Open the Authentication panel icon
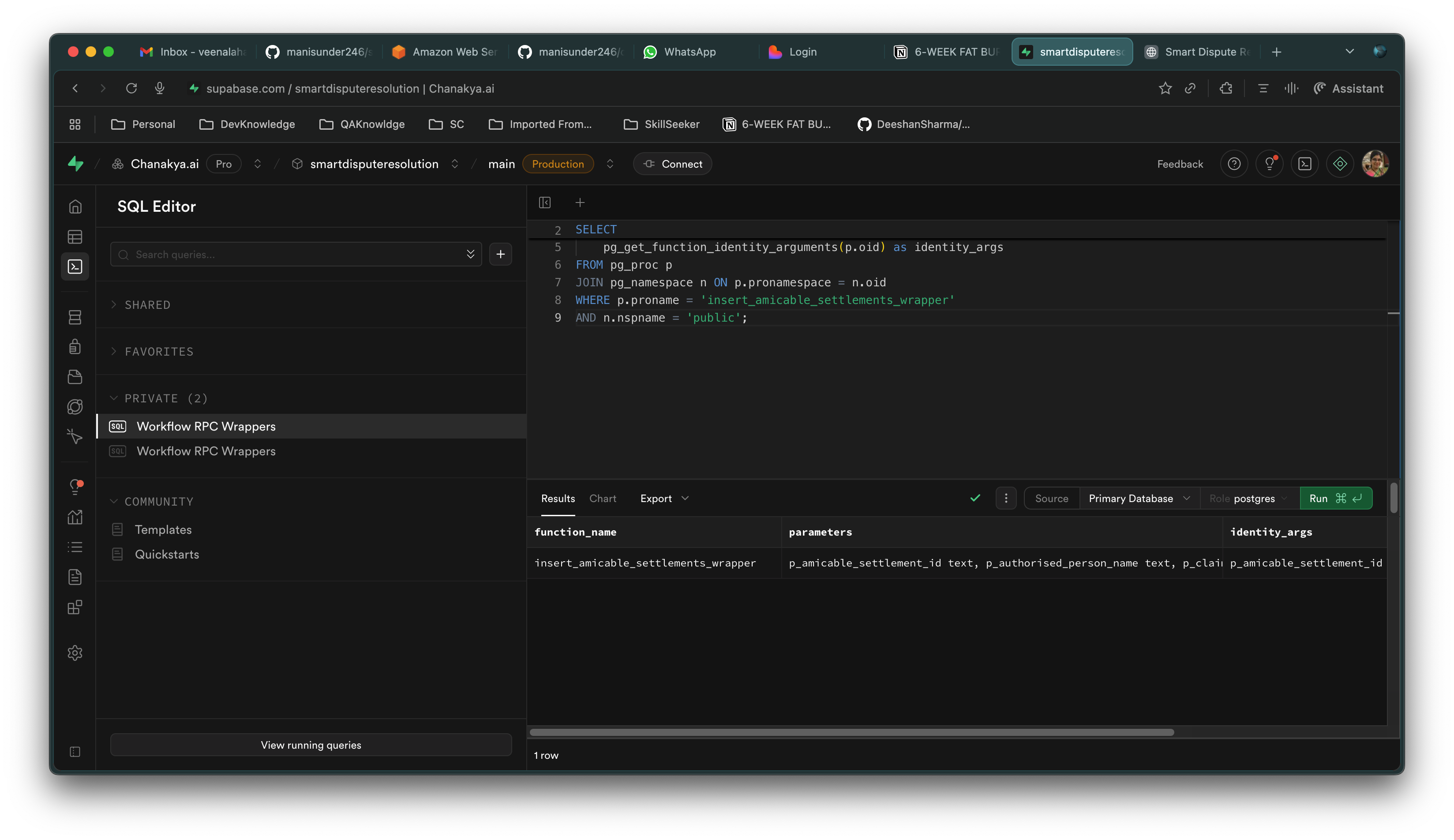 [x=75, y=347]
